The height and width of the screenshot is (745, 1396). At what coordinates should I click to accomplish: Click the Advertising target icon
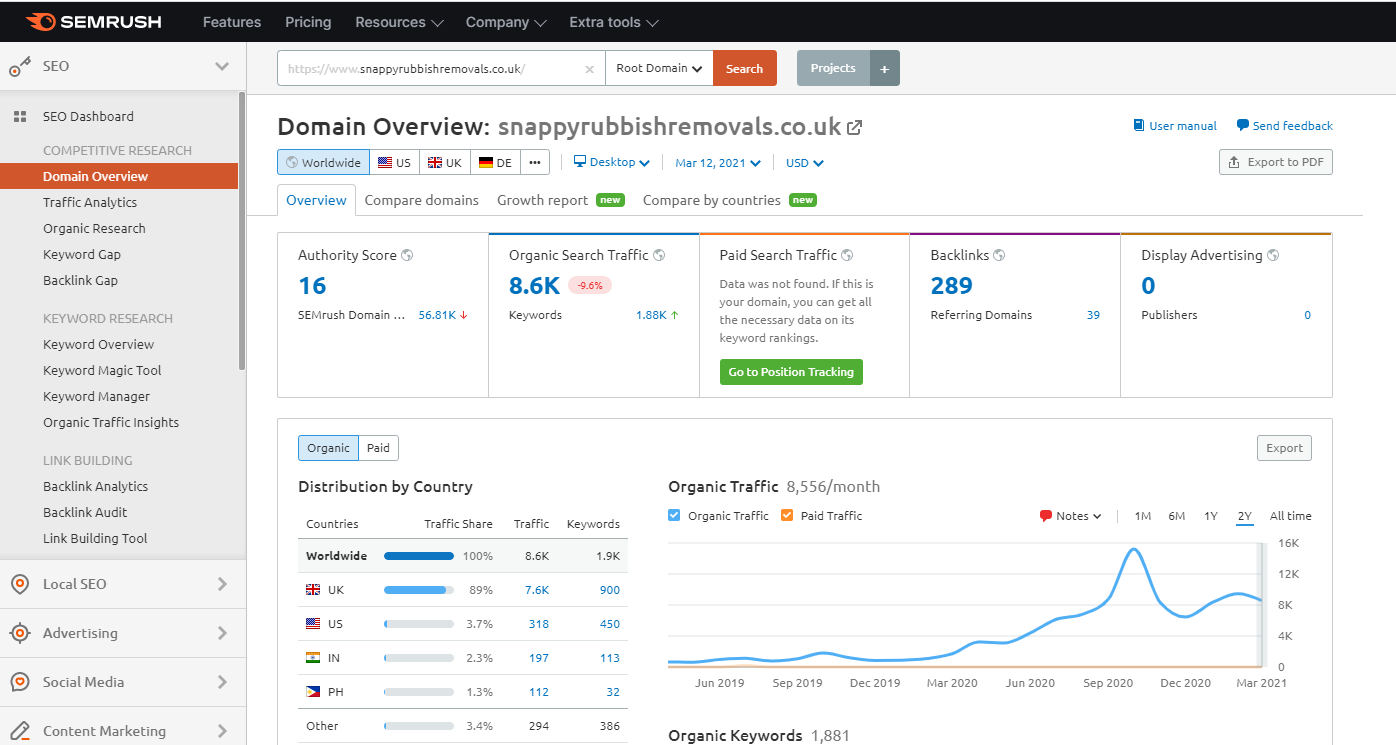19,633
